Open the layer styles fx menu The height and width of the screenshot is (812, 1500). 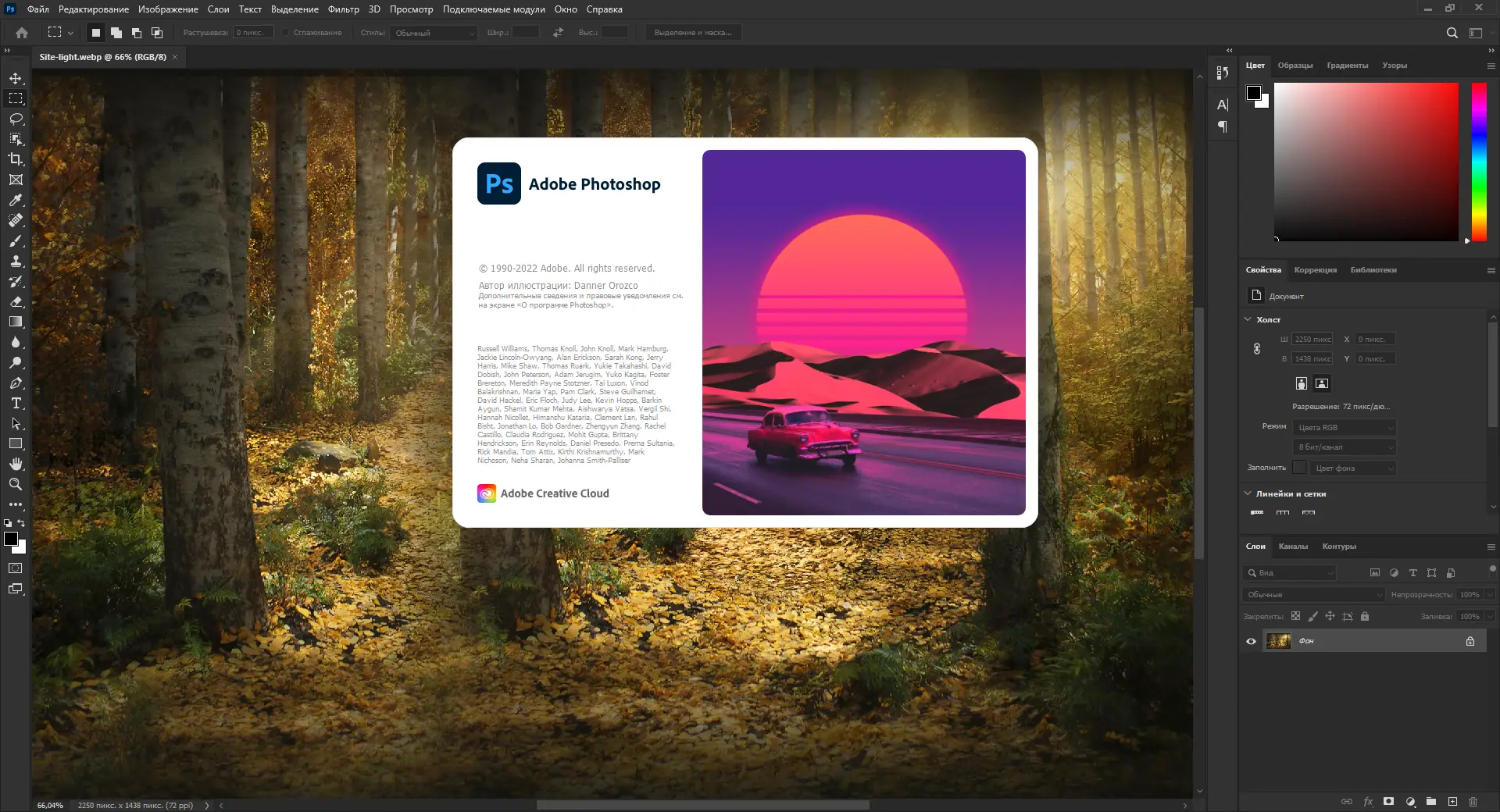(x=1368, y=802)
